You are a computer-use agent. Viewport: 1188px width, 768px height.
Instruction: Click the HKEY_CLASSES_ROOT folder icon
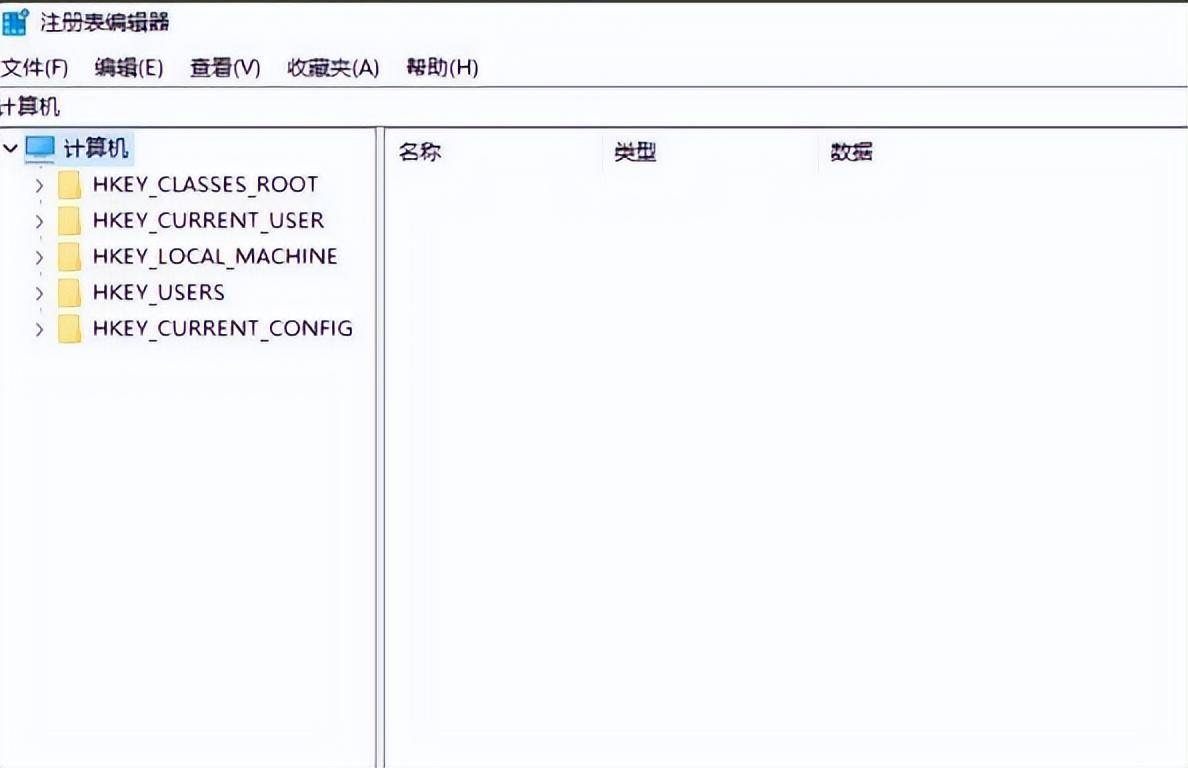point(69,184)
